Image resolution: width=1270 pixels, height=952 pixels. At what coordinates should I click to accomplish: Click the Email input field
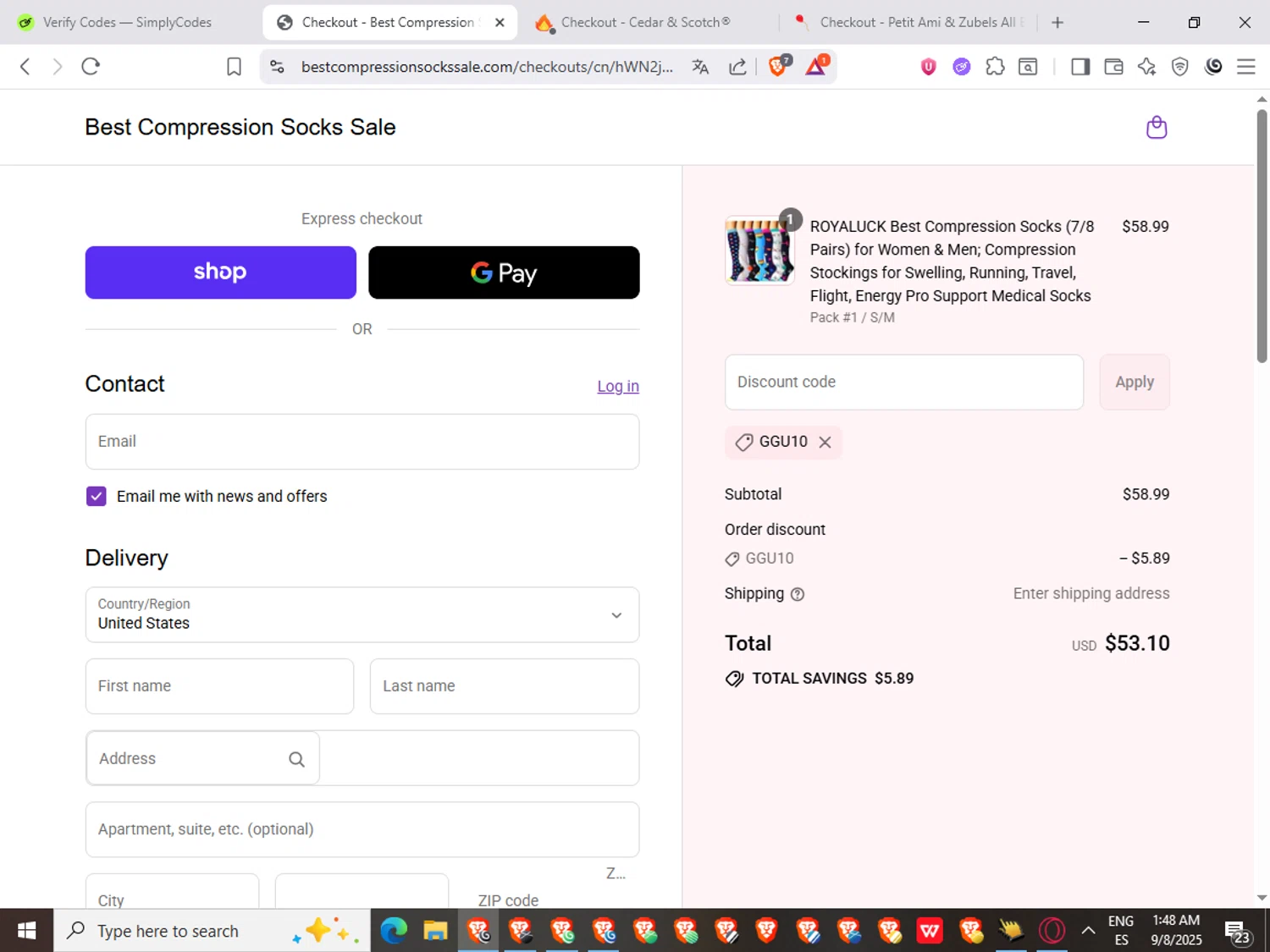(x=362, y=442)
